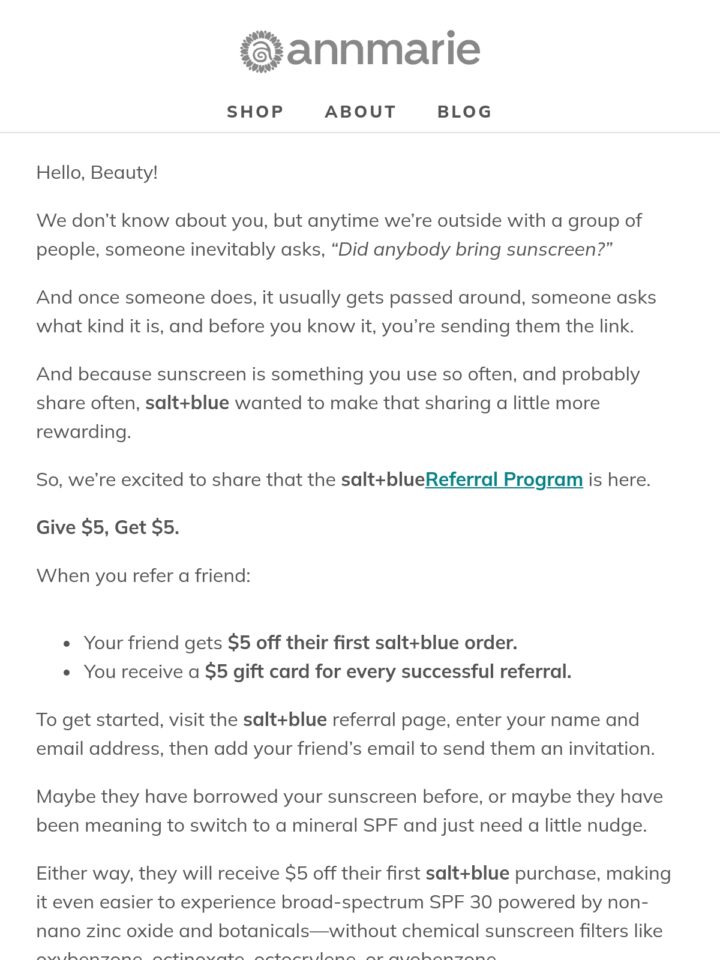
Task: Click bold salt+blue in "To get started" paragraph
Action: pos(285,719)
